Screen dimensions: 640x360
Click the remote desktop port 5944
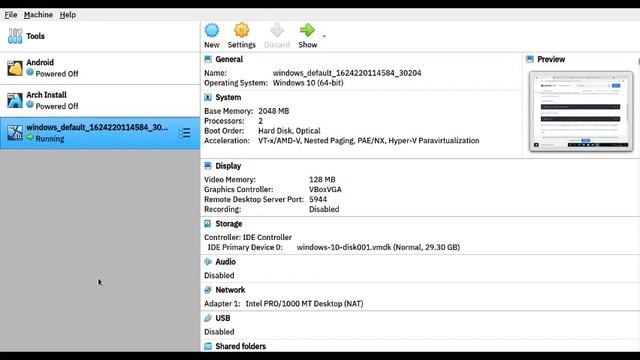click(318, 199)
